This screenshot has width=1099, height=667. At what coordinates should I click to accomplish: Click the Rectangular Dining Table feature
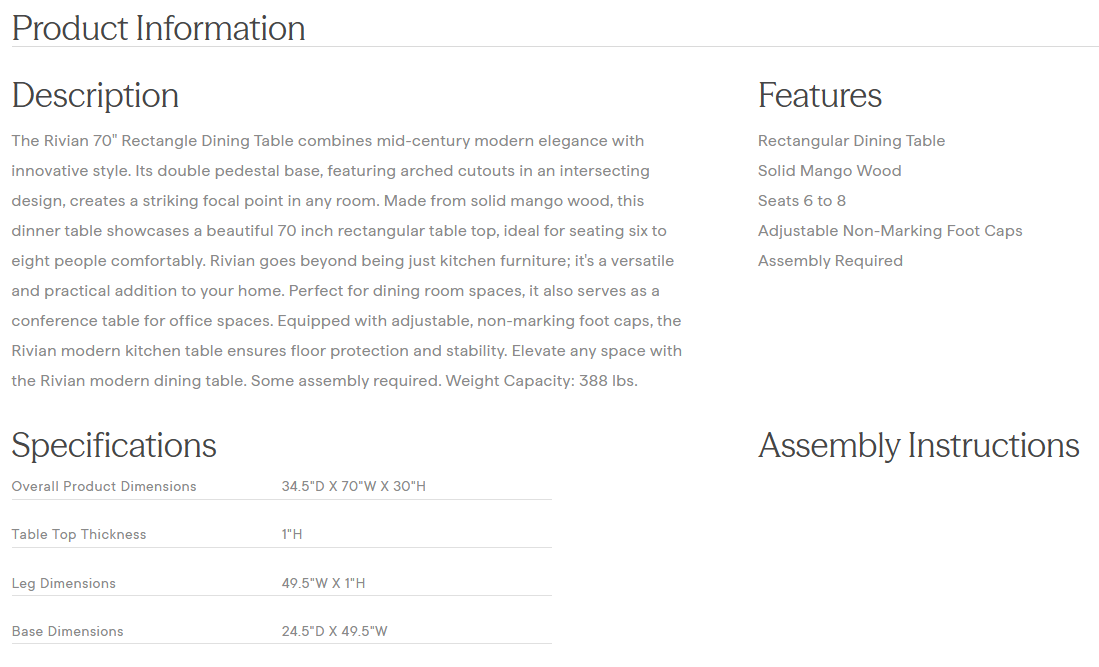tap(851, 141)
